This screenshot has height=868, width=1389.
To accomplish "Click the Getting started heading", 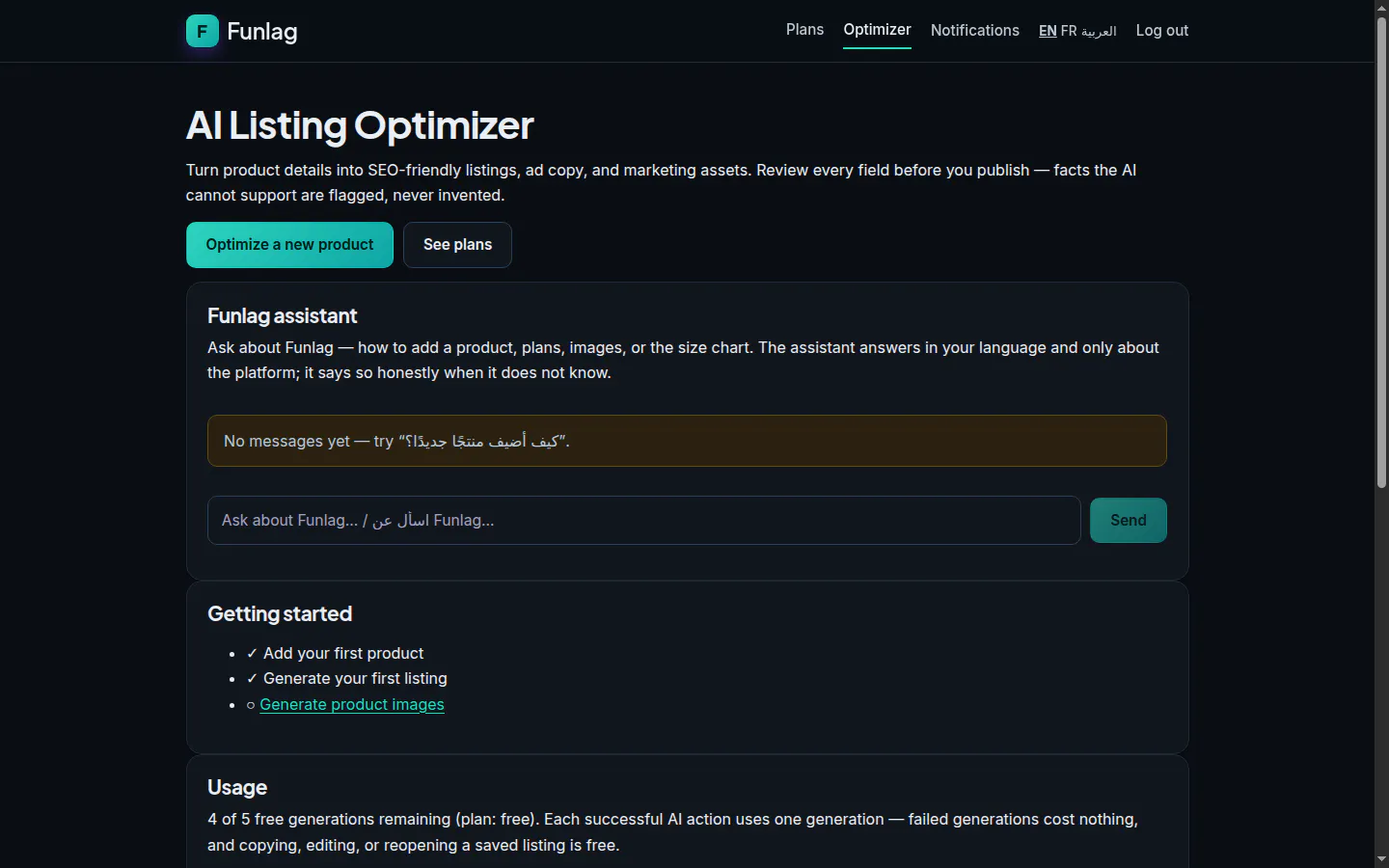I will (280, 614).
